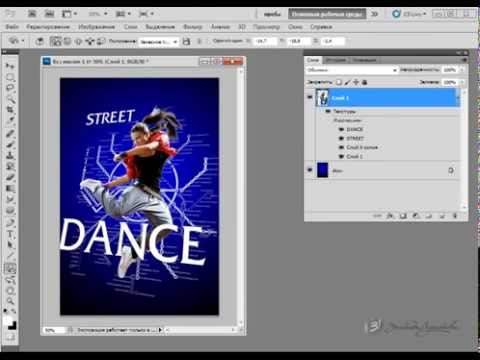
Task: Click the foreground color swatch
Action: [7, 320]
